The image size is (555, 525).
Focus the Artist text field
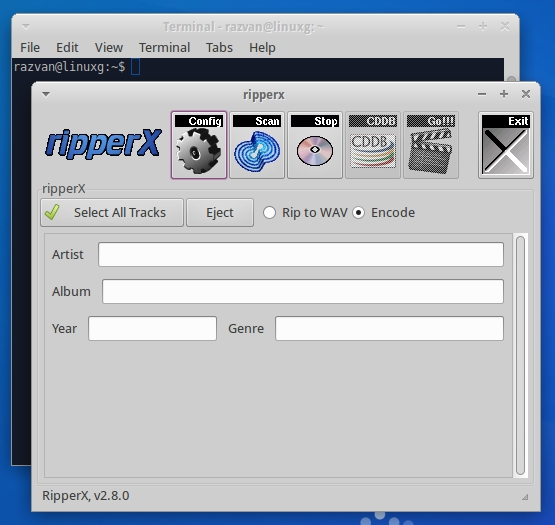pos(301,254)
